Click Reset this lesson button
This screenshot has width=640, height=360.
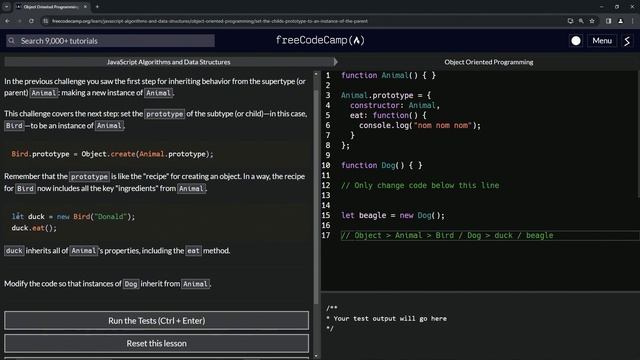(156, 344)
